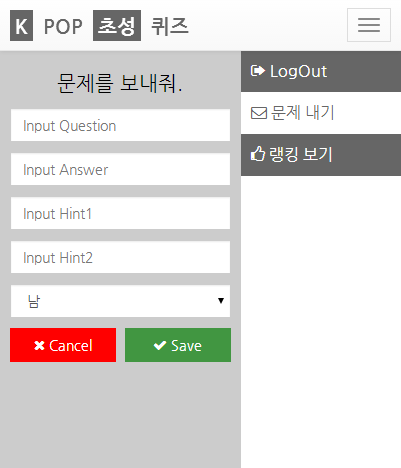401x468 pixels.
Task: Click the checkmark icon on Save
Action: (x=160, y=346)
